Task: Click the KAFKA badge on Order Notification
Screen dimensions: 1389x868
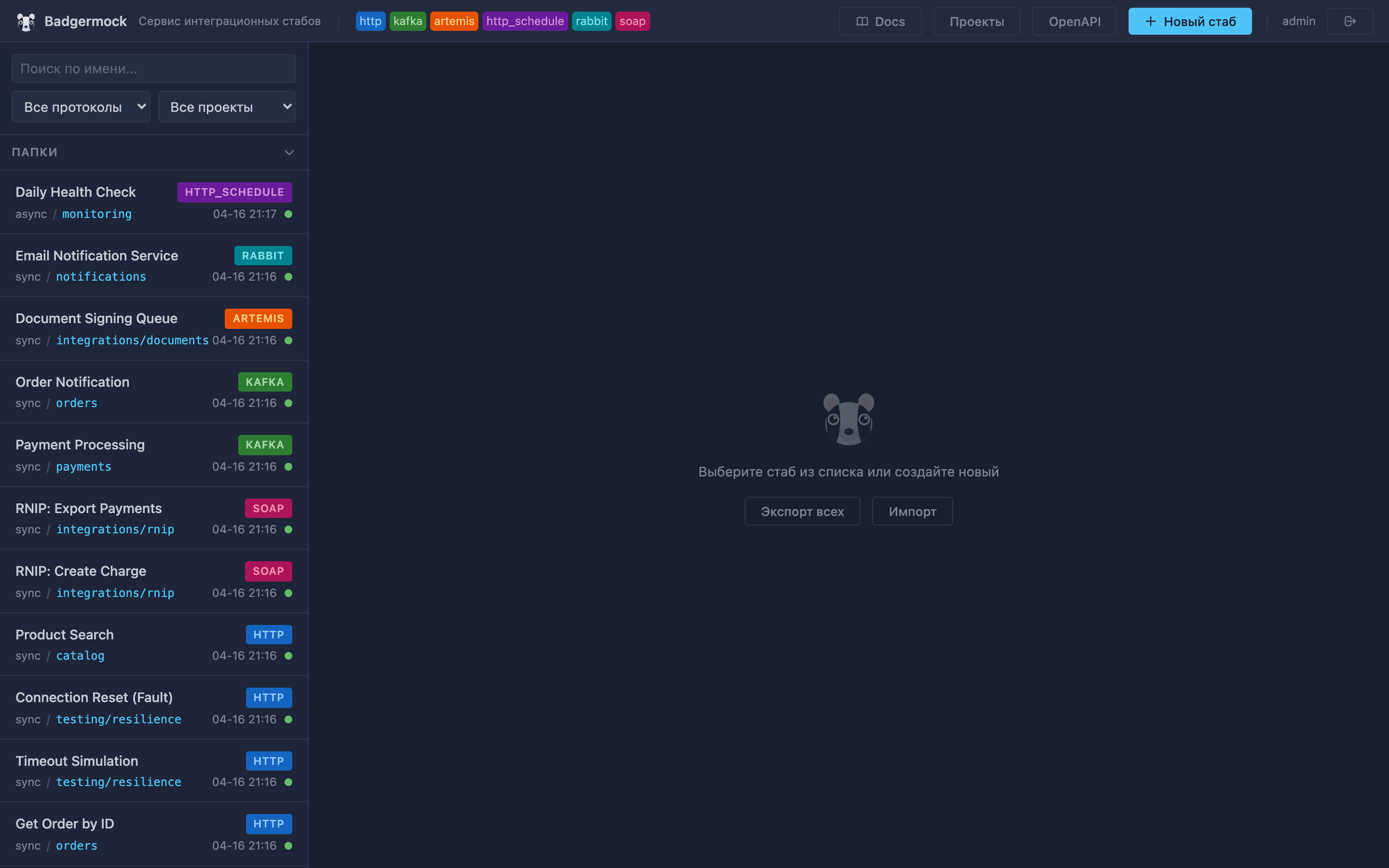Action: click(265, 382)
